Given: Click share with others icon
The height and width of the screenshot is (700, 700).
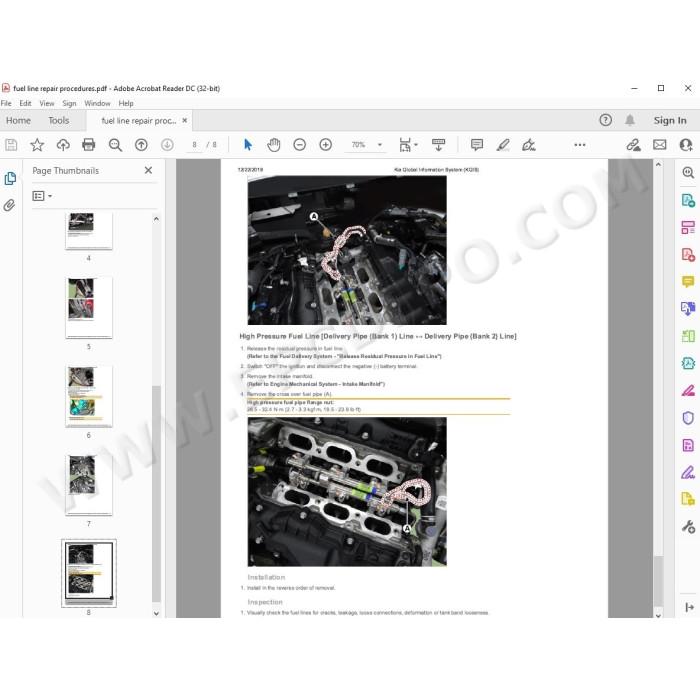Looking at the screenshot, I should (x=686, y=145).
